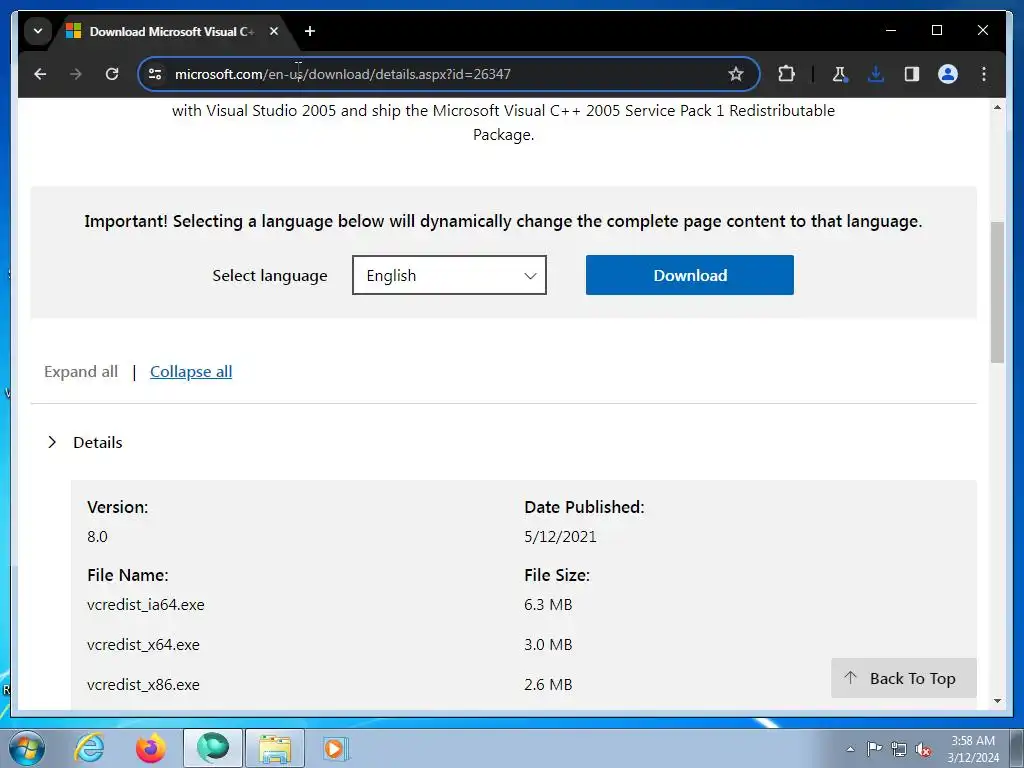Open Windows Explorer from taskbar
This screenshot has height=768, width=1024.
275,748
